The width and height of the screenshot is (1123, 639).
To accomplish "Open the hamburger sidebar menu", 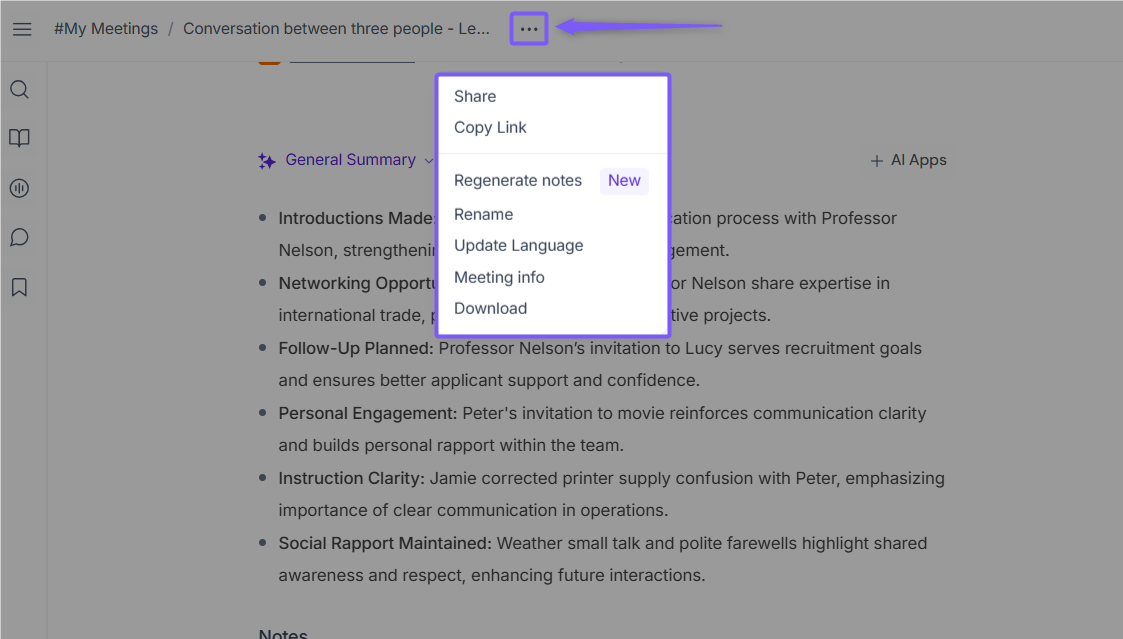I will point(22,29).
